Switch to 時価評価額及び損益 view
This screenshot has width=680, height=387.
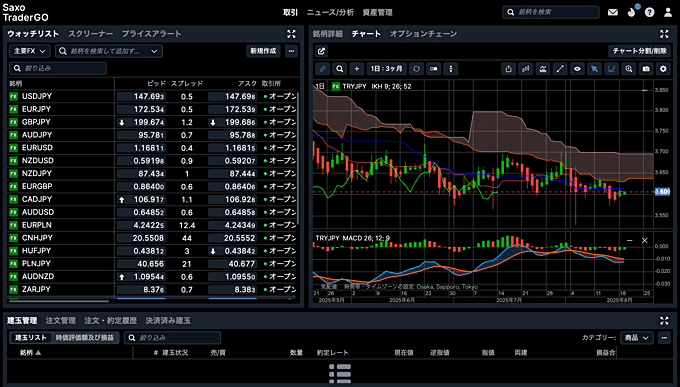click(x=85, y=338)
